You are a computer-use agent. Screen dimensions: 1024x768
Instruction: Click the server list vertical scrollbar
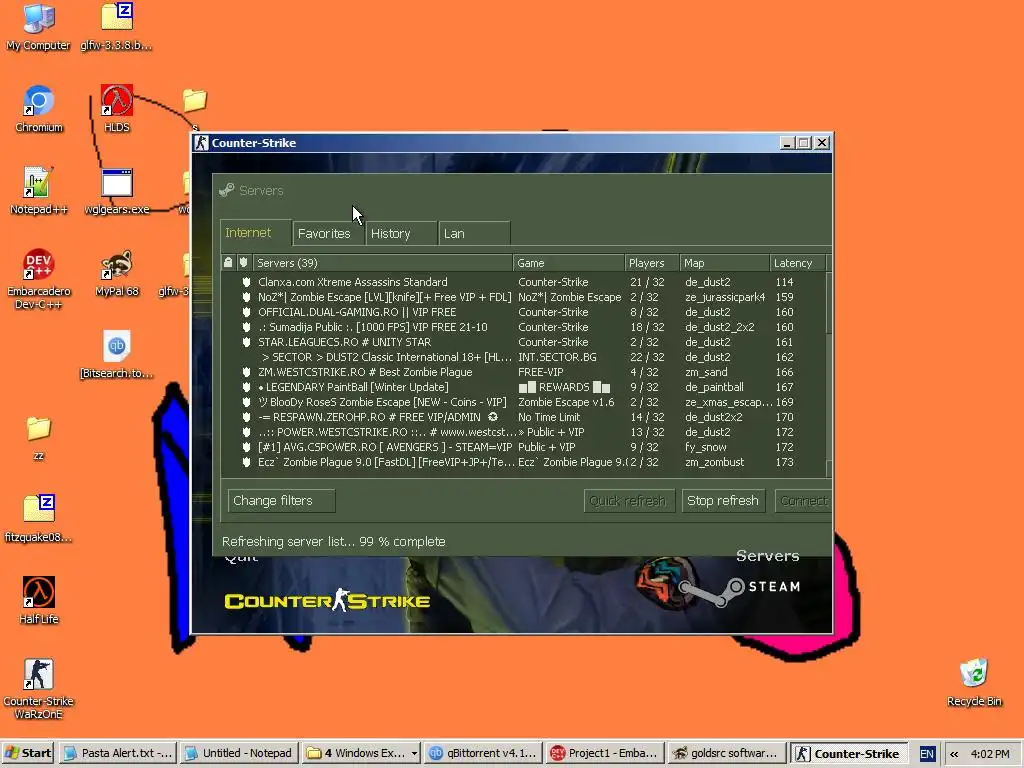click(829, 375)
